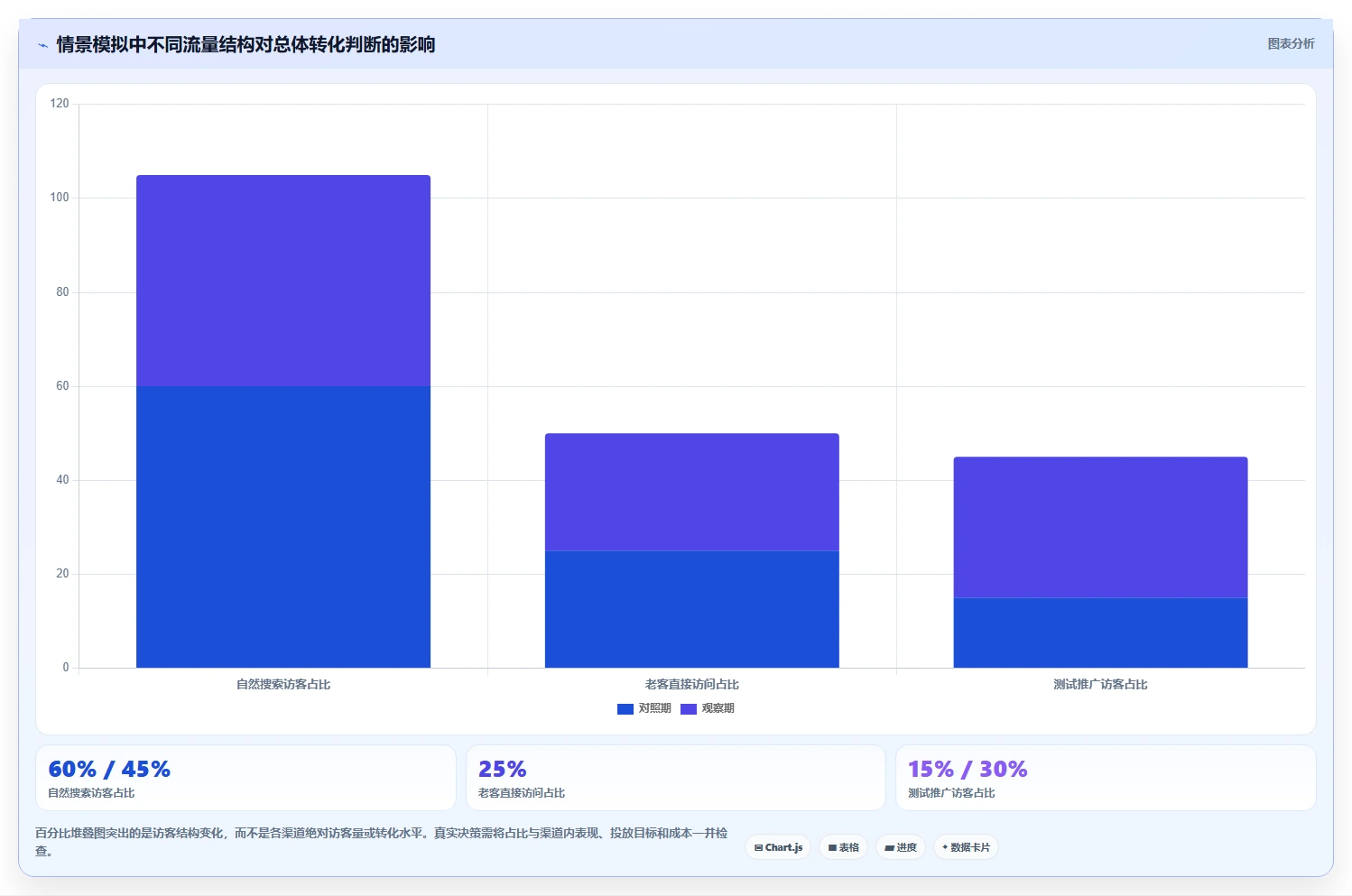Viewport: 1352px width, 896px height.
Task: Click the blue 对照期 bar for 自然搜索访客占比
Action: 283,527
